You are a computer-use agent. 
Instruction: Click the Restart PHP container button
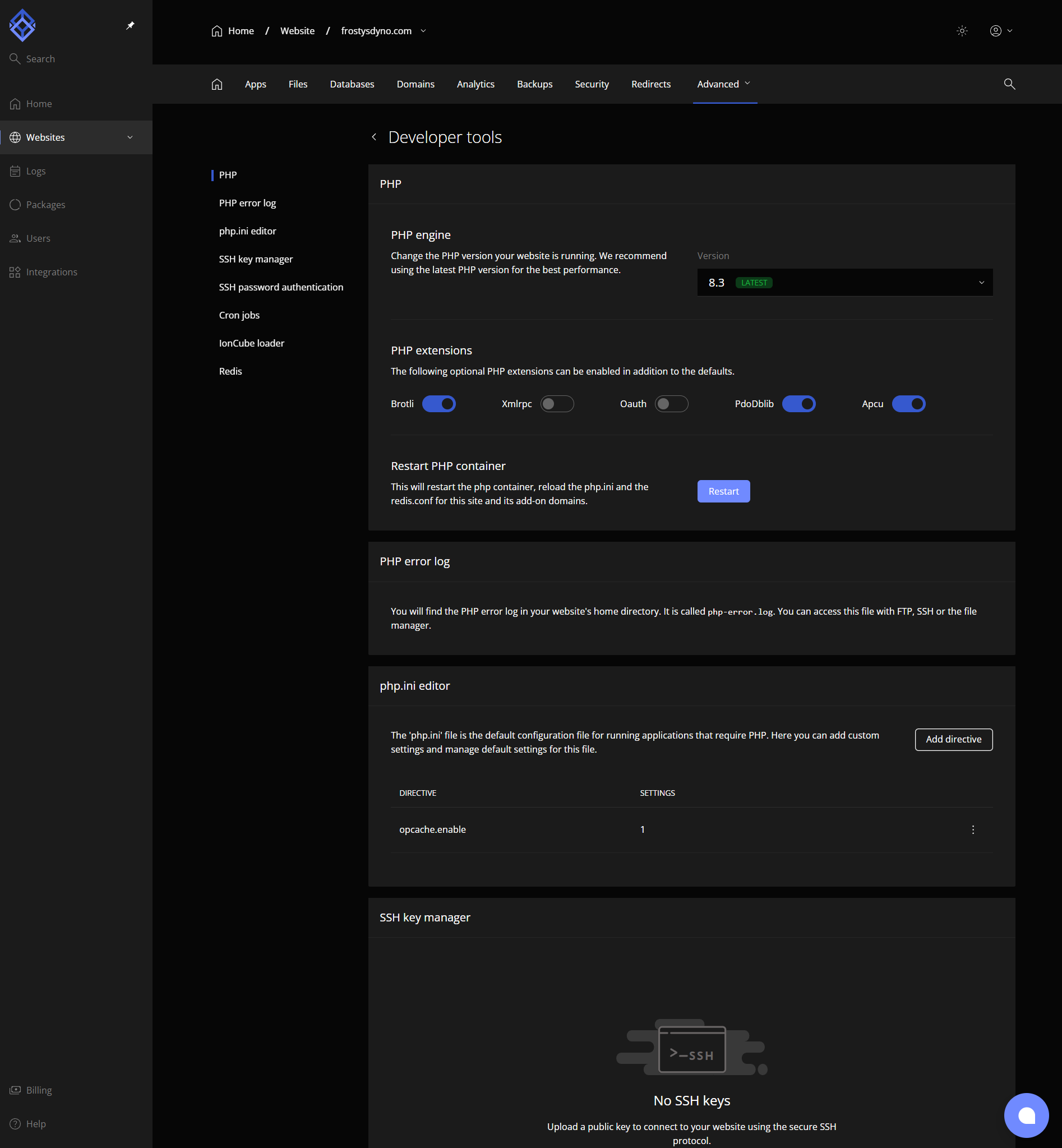(x=723, y=491)
